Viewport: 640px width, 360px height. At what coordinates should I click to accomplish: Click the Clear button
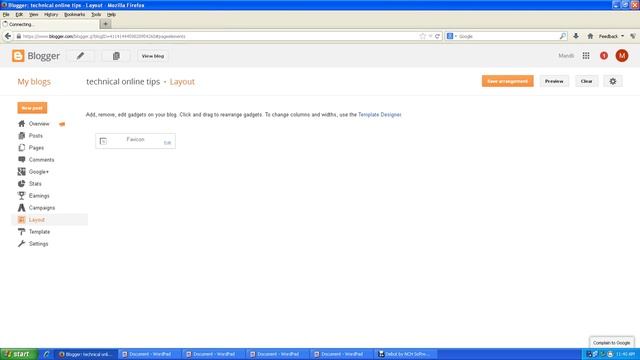tap(587, 81)
